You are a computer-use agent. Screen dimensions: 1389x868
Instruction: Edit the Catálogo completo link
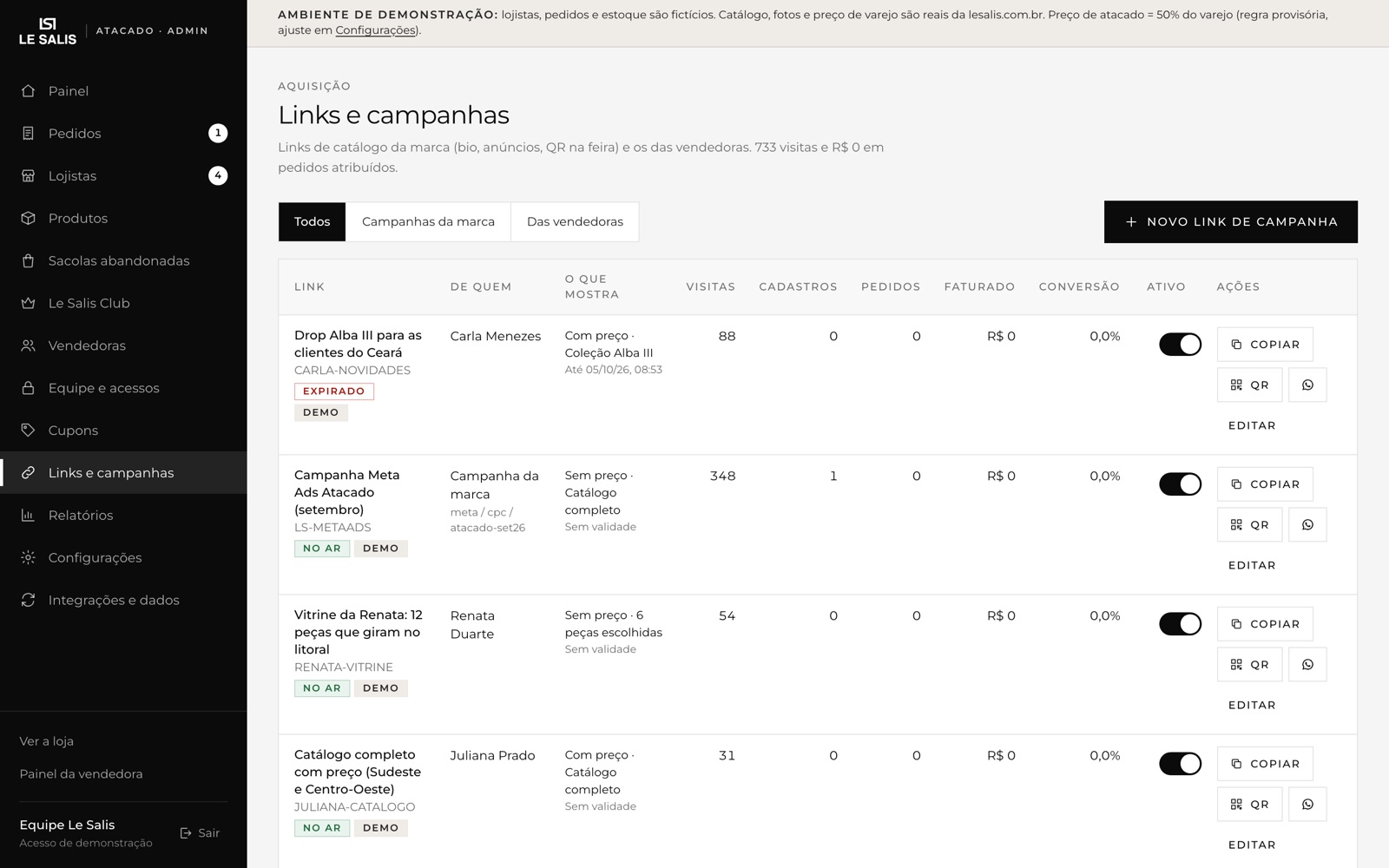(1252, 845)
